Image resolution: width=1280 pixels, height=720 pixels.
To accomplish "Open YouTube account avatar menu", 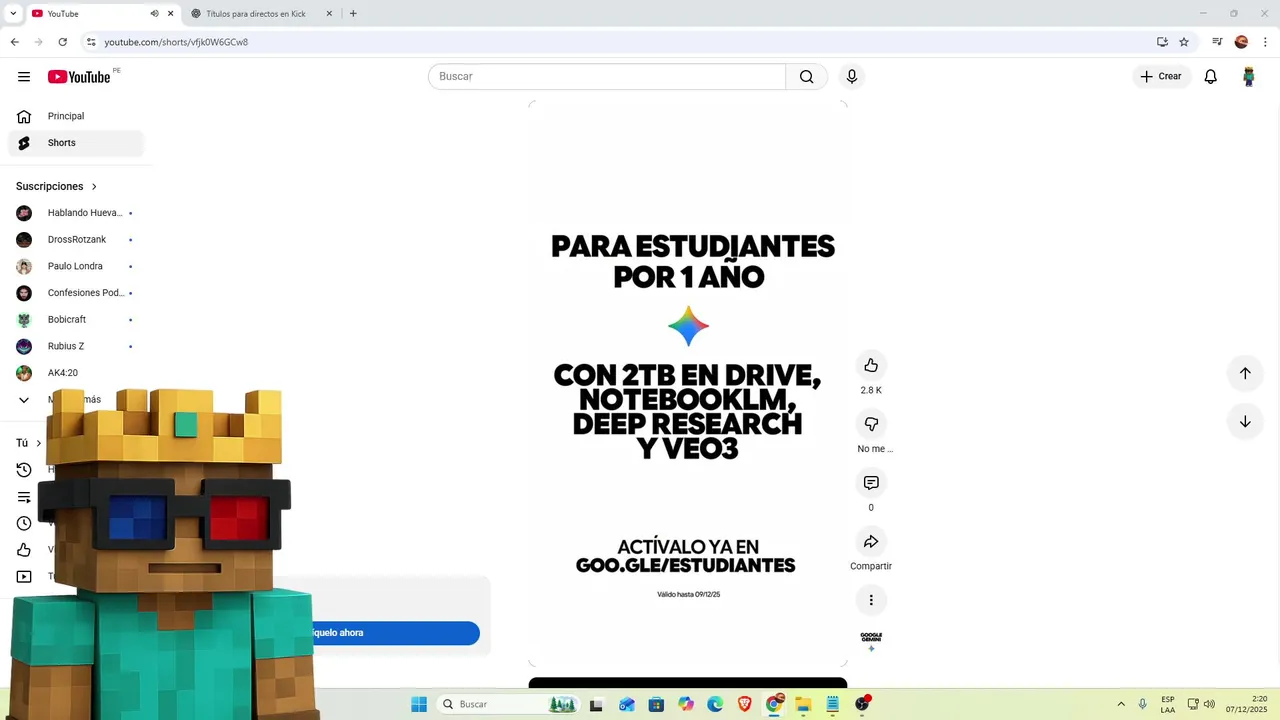I will click(1248, 77).
